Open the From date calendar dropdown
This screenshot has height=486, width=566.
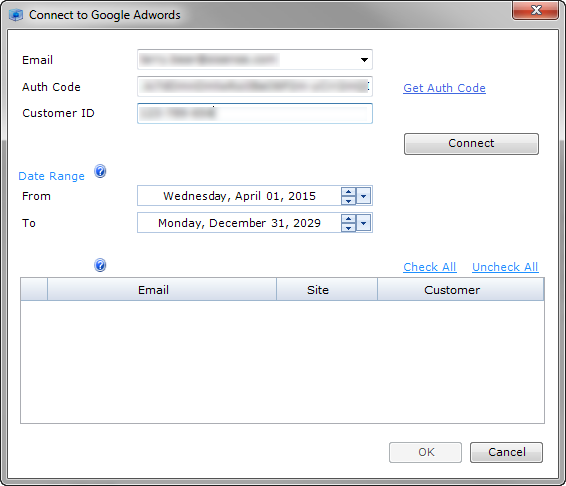(x=363, y=196)
